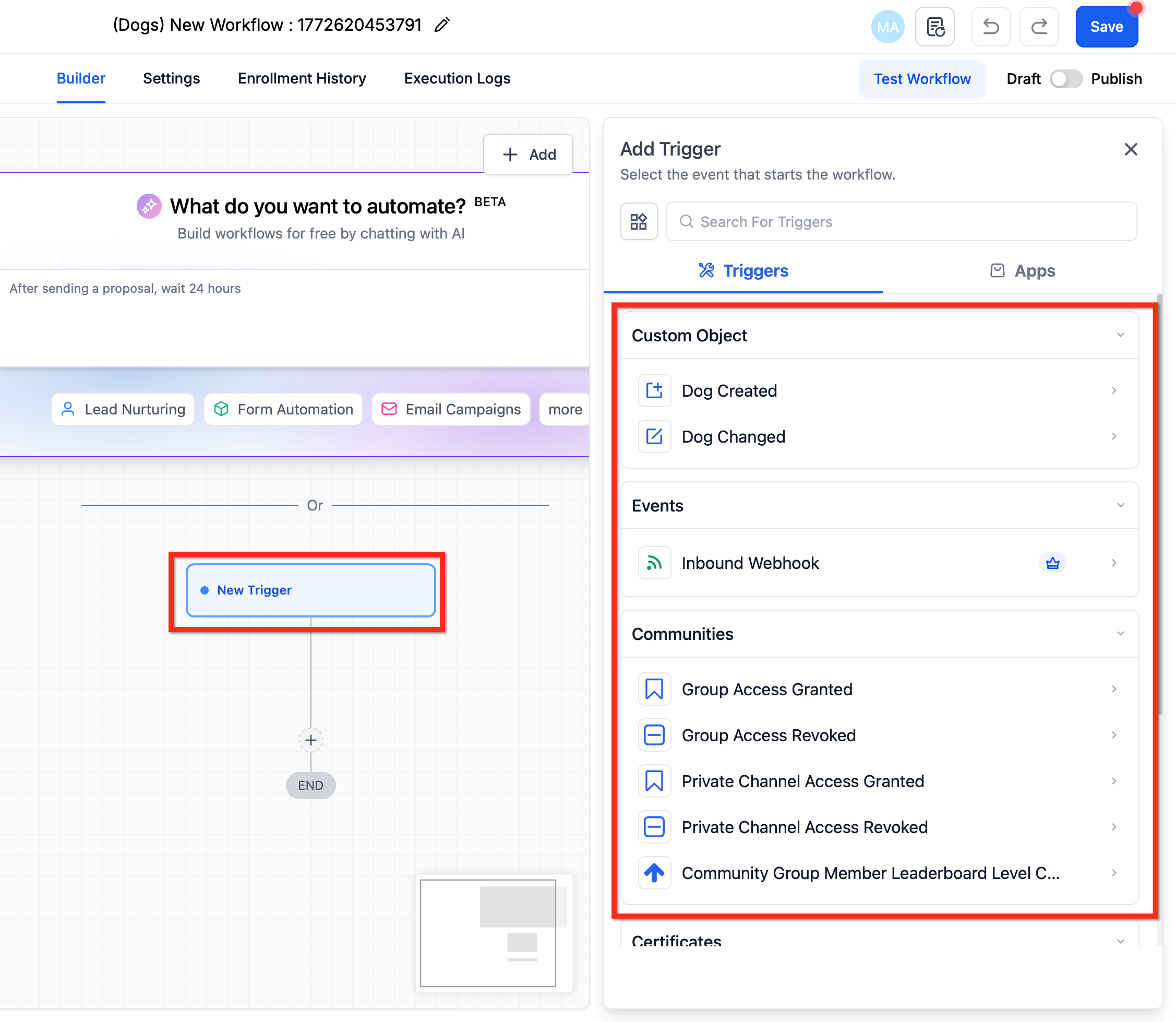
Task: Select Community Group Member Leaderboard Level trigger
Action: pos(879,873)
